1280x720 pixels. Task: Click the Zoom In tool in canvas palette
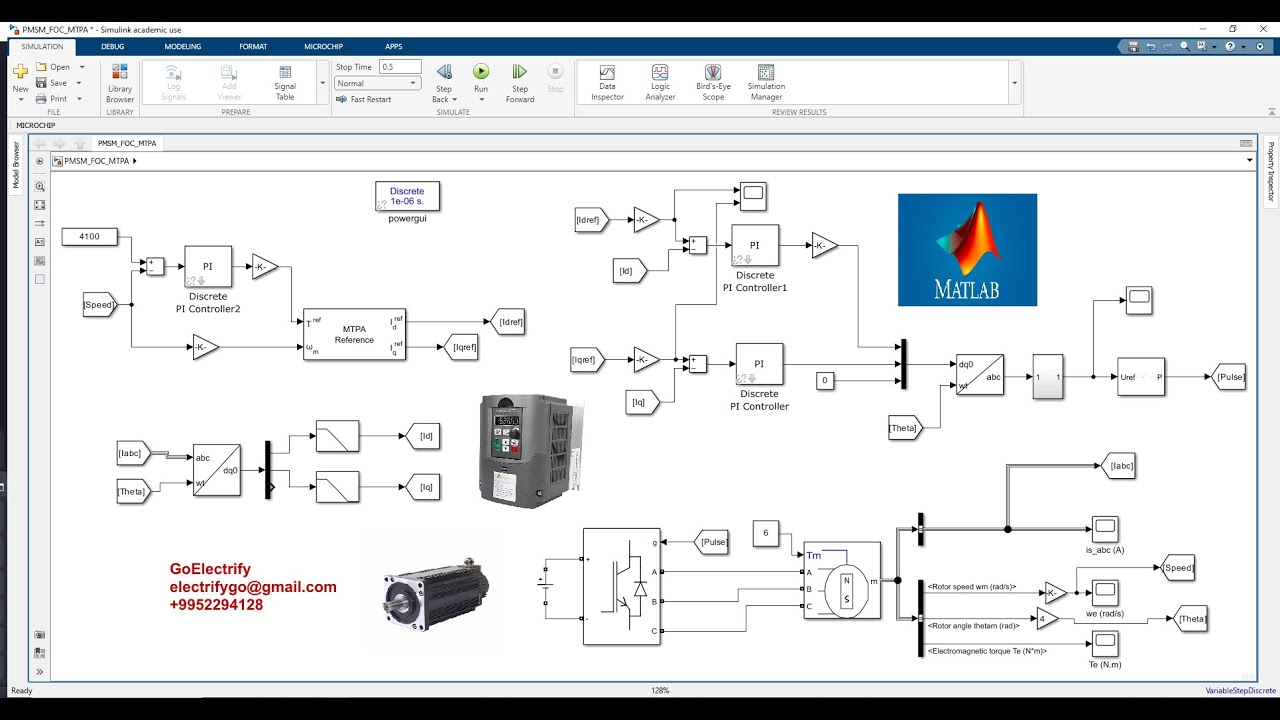pos(40,187)
